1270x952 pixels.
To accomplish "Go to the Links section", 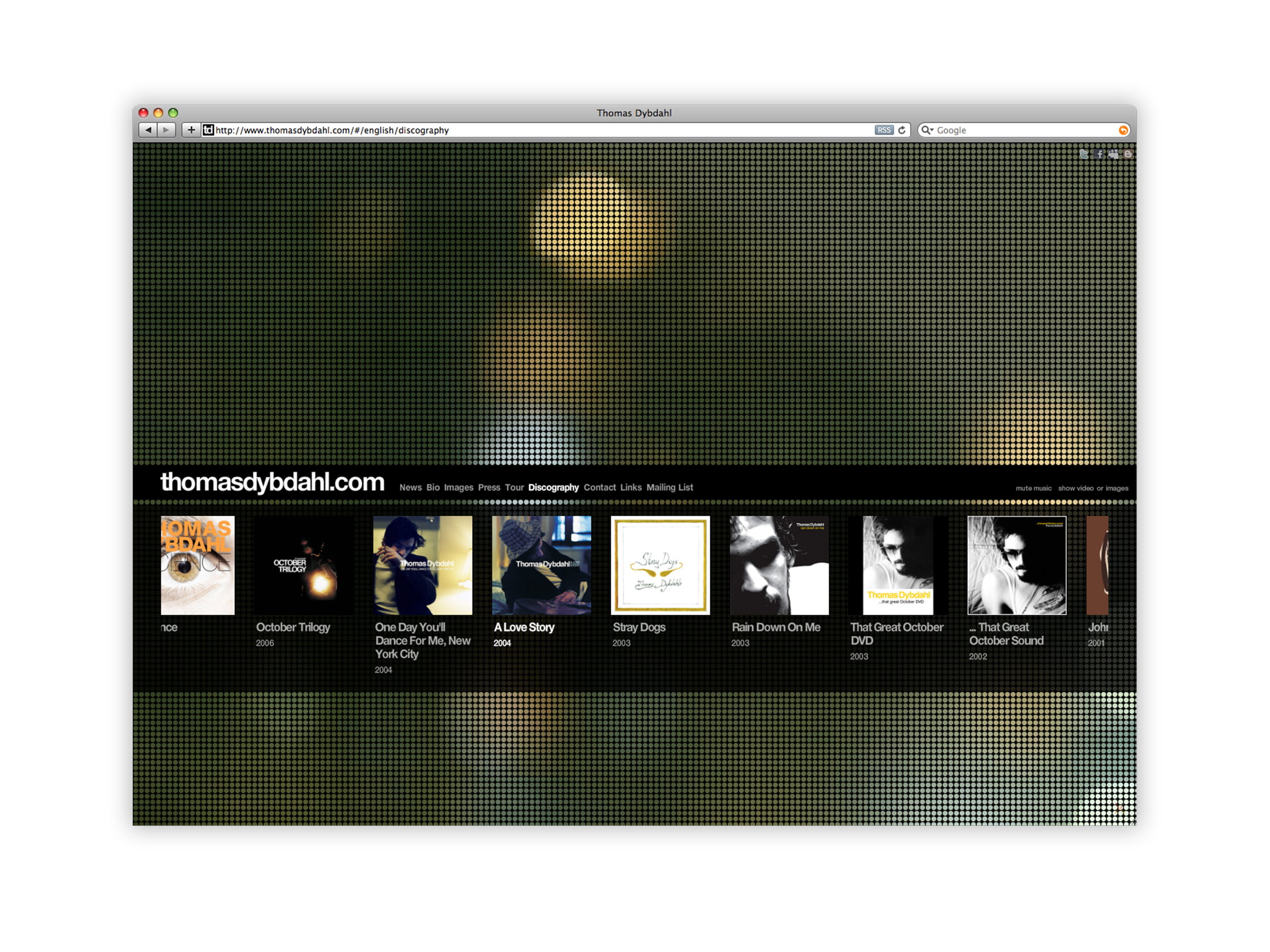I will click(631, 487).
